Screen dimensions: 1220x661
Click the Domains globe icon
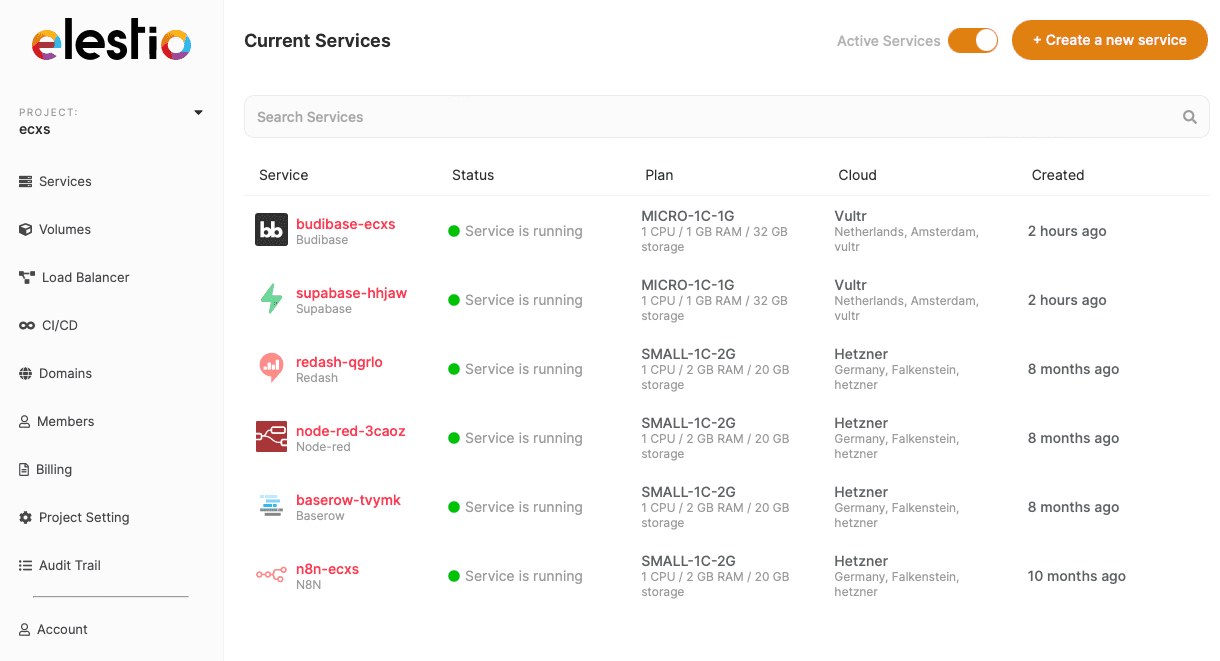(x=26, y=373)
